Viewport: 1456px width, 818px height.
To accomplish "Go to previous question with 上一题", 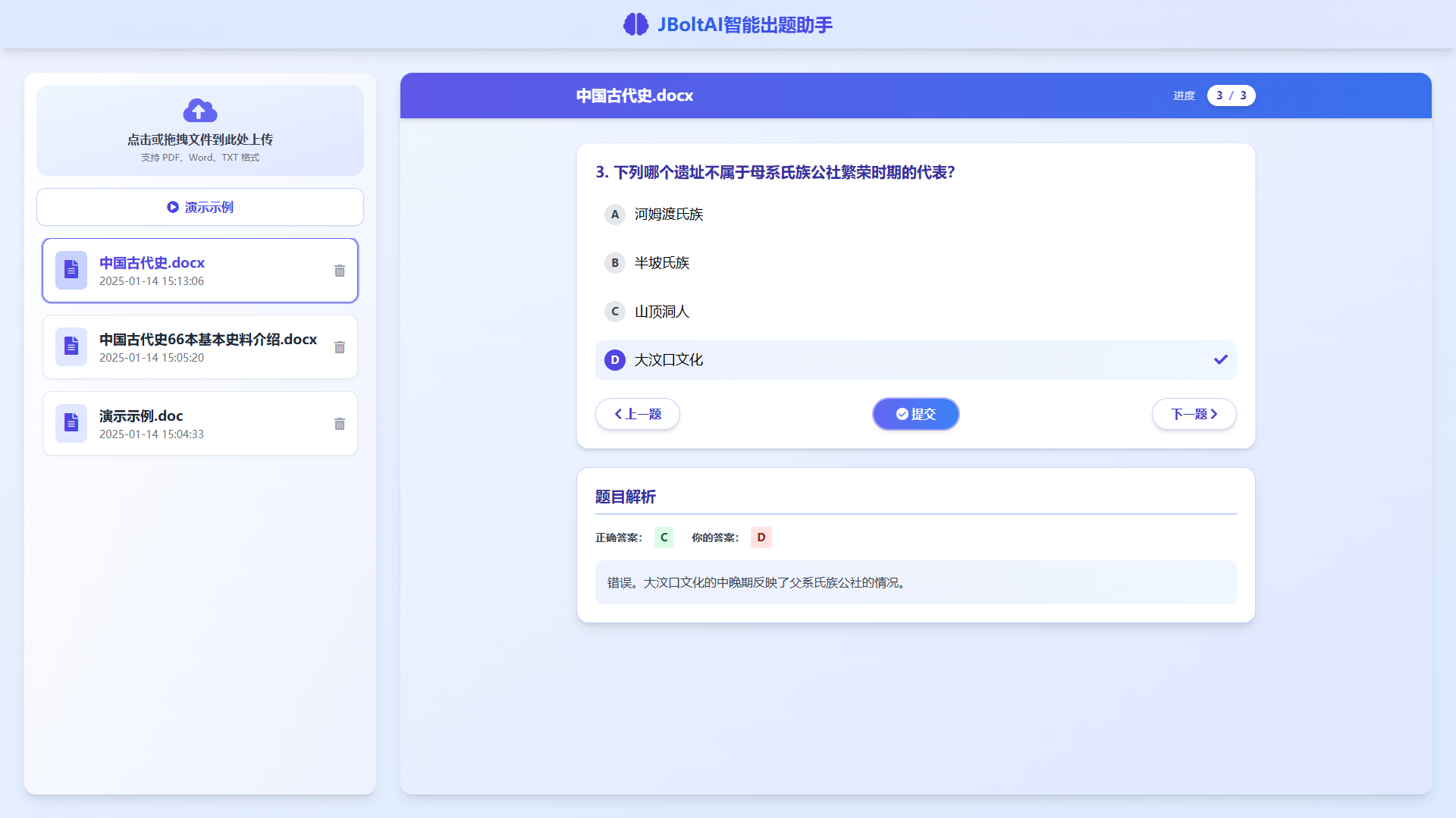I will click(638, 414).
